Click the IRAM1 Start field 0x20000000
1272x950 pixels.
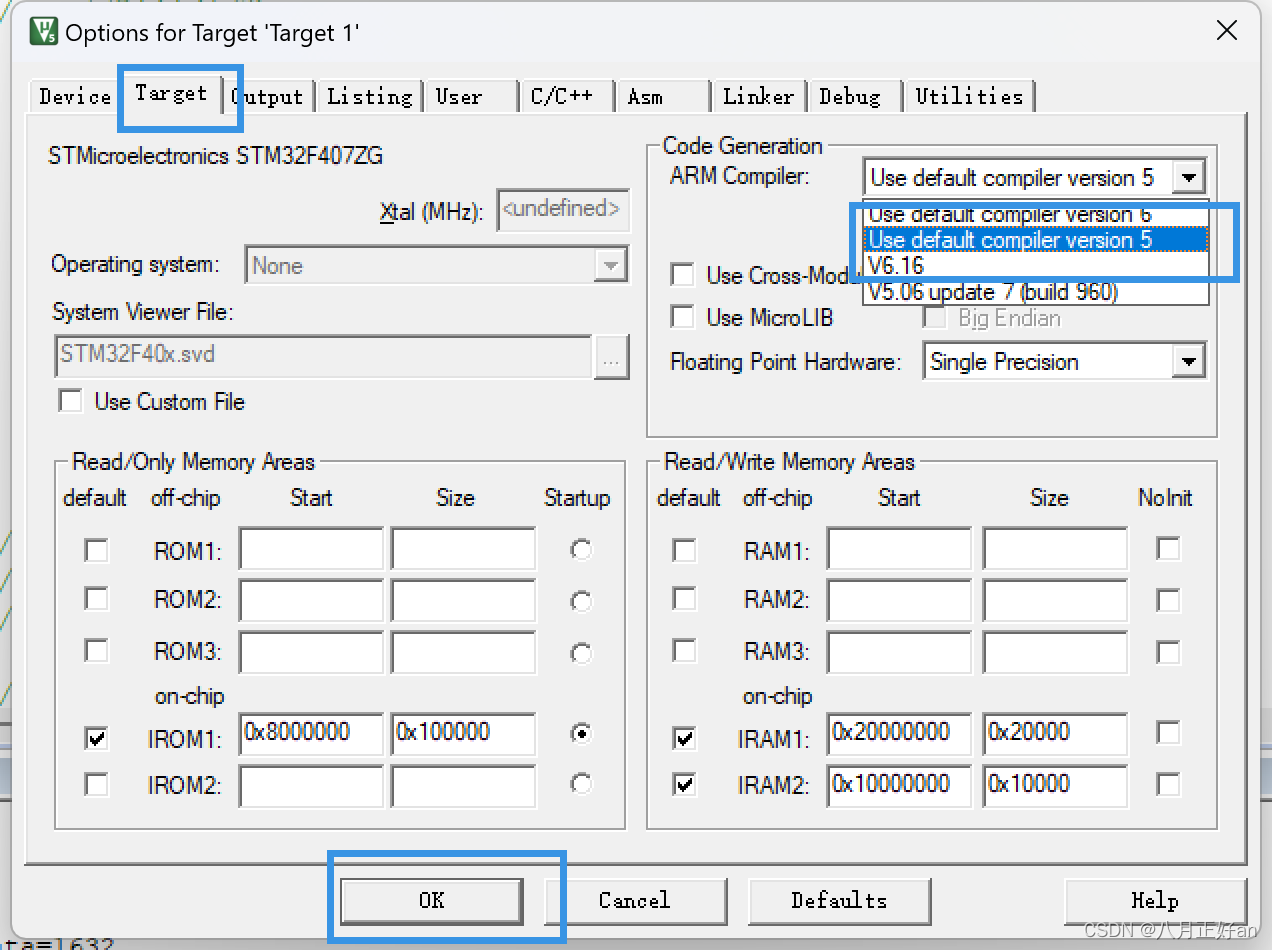[899, 733]
